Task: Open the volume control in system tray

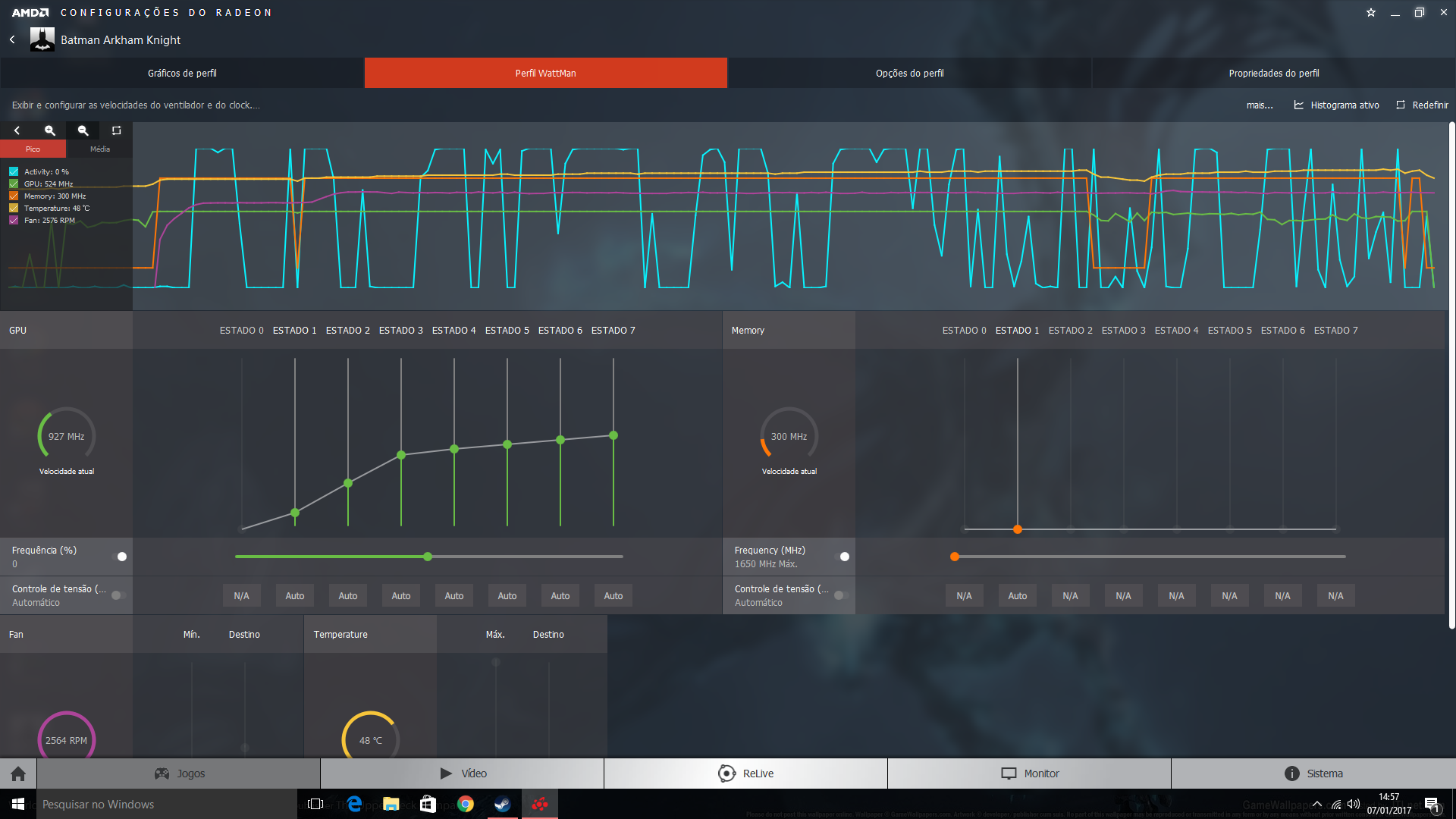Action: point(1354,804)
